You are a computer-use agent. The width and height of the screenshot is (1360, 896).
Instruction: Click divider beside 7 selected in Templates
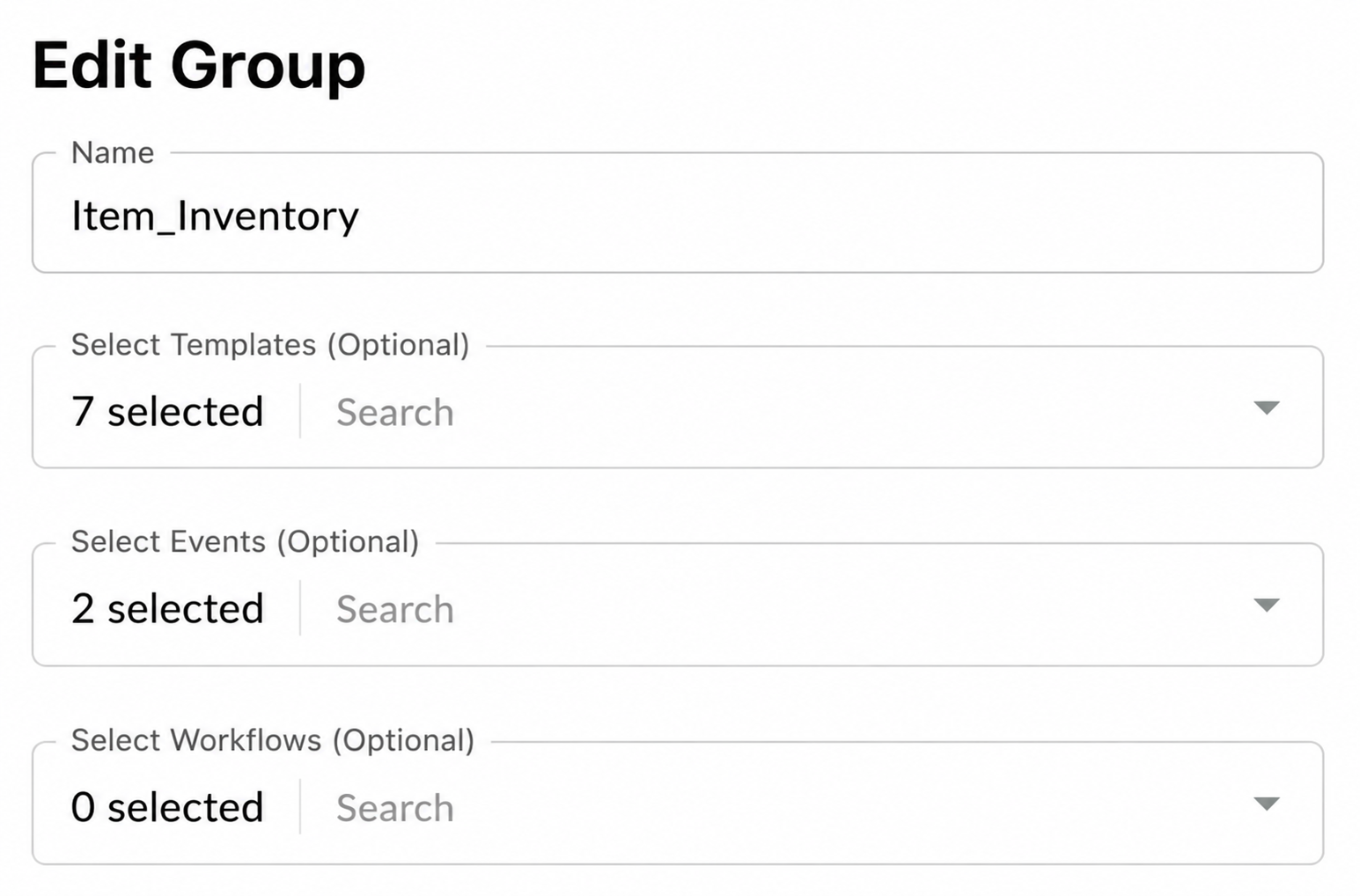[300, 410]
